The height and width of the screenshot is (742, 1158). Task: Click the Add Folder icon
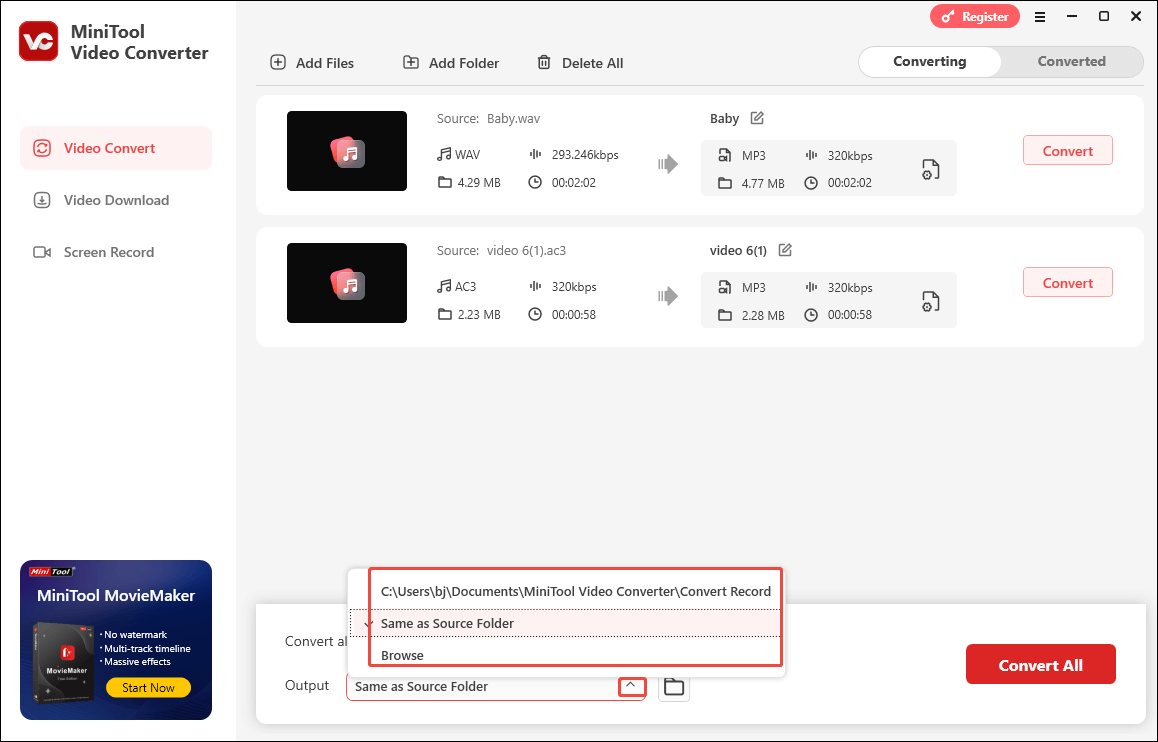(x=411, y=63)
